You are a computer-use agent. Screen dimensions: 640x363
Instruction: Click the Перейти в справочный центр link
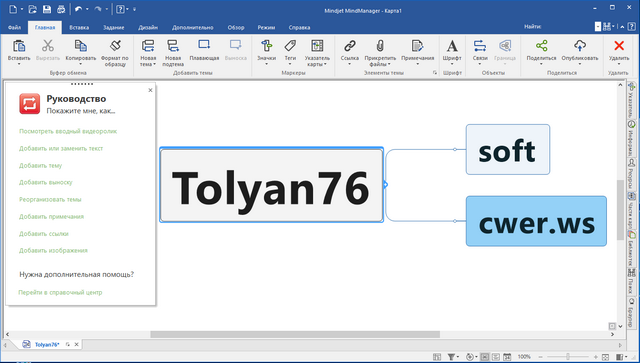click(60, 292)
